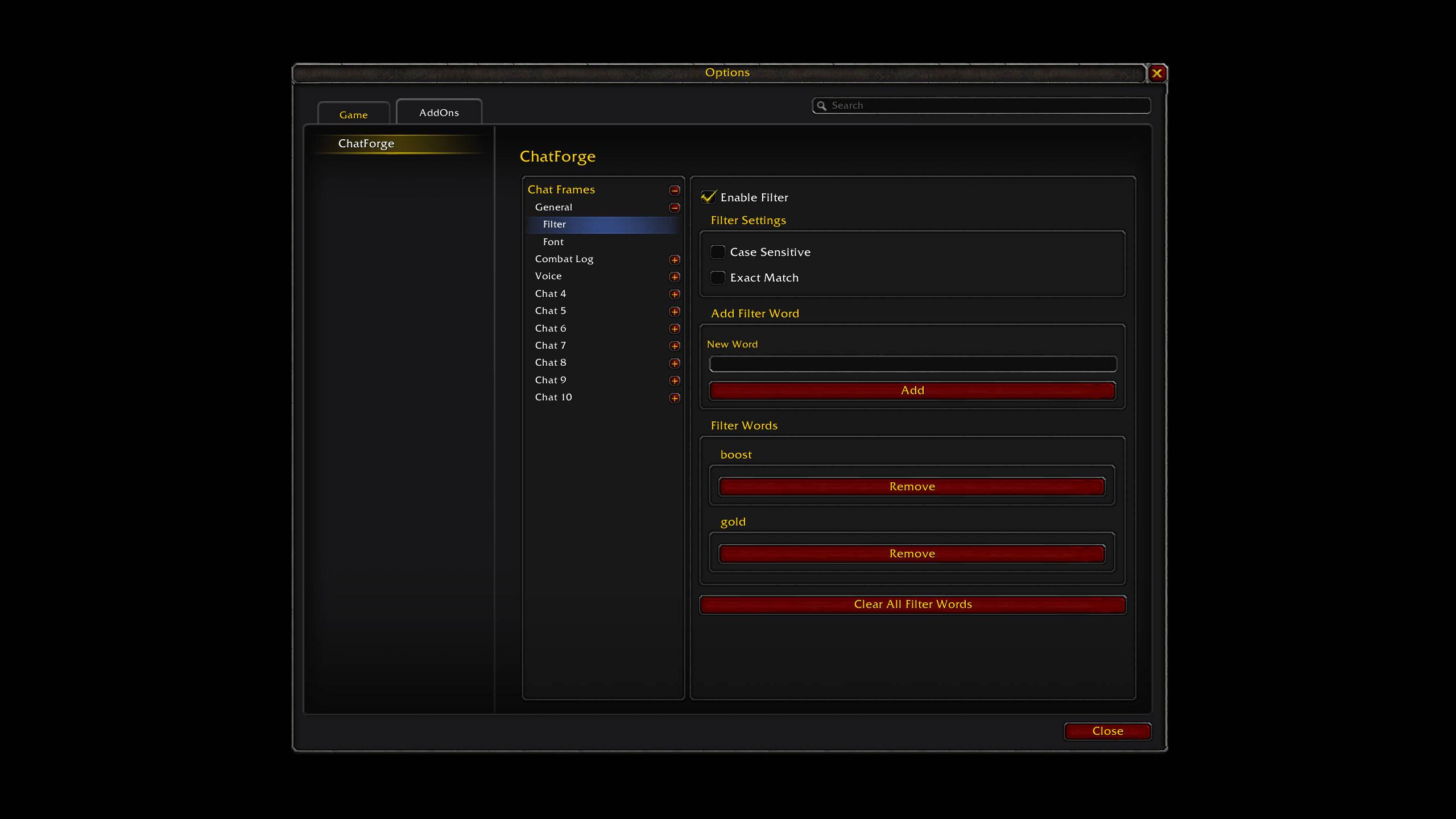Disable the Enable Filter checkbox
The width and height of the screenshot is (1456, 819).
(x=709, y=197)
